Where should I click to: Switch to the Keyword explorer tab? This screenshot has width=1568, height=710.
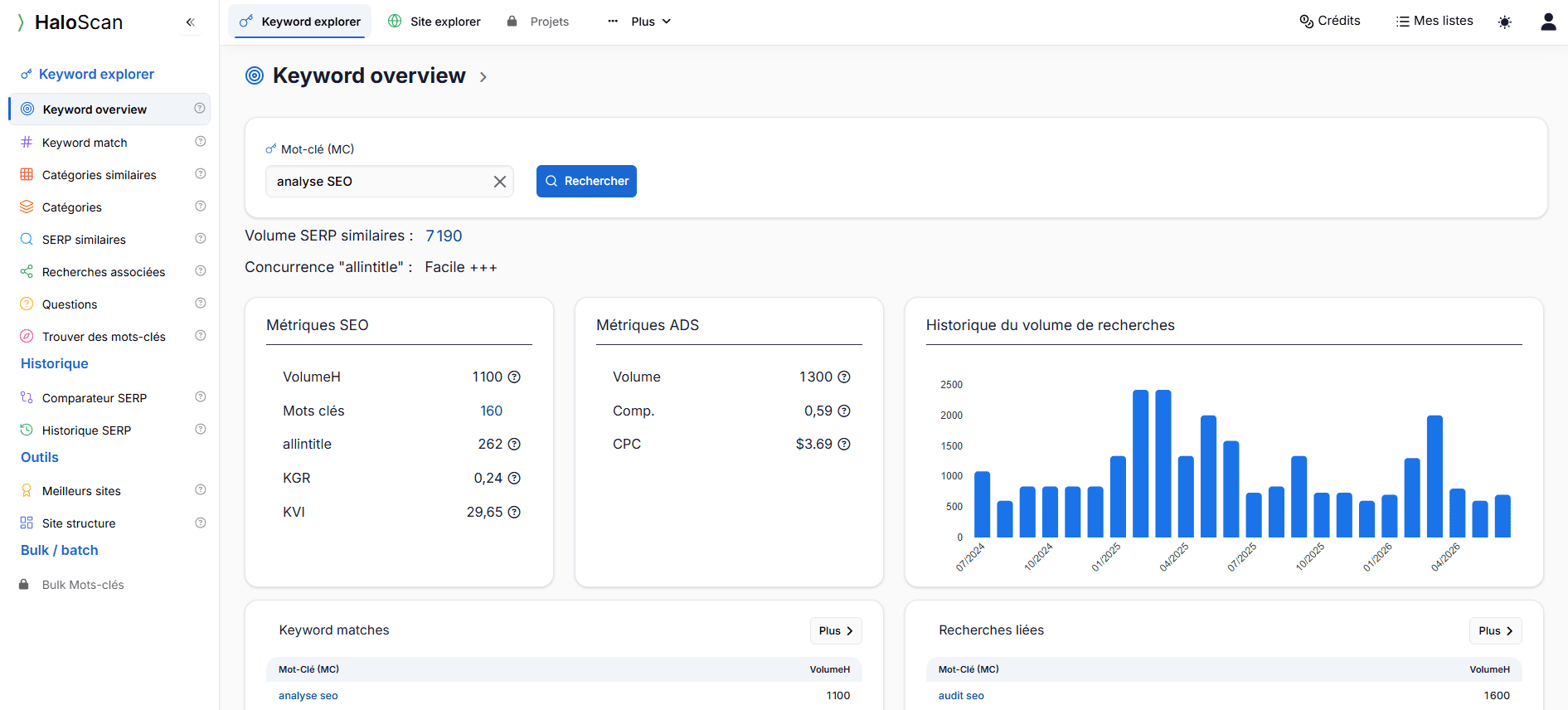[300, 22]
